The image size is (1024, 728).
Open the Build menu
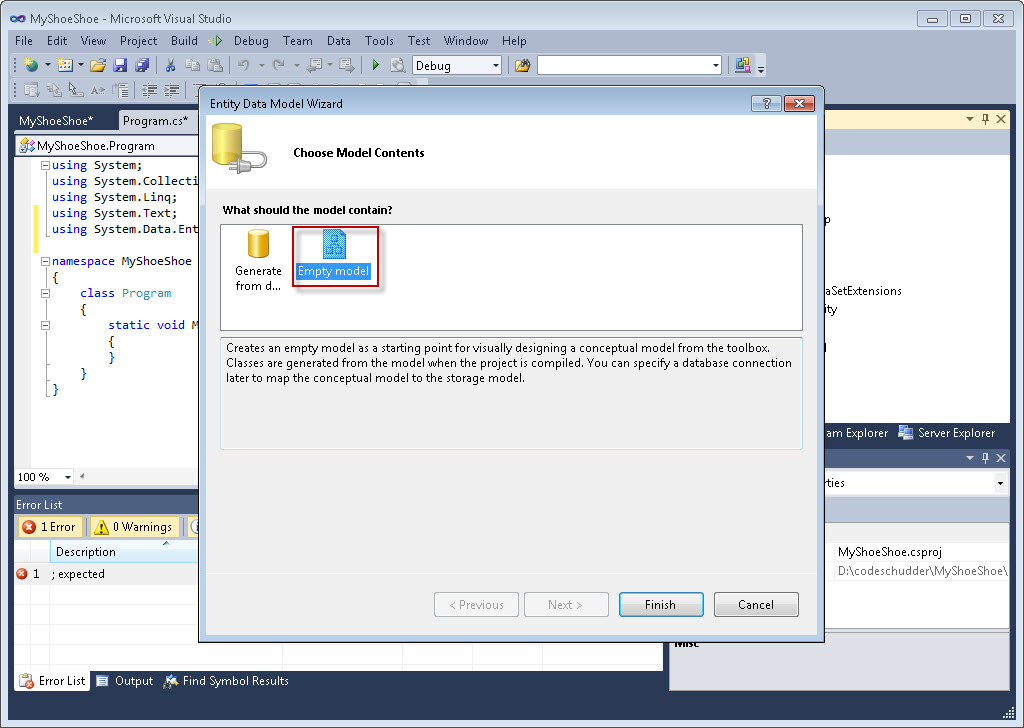tap(184, 40)
